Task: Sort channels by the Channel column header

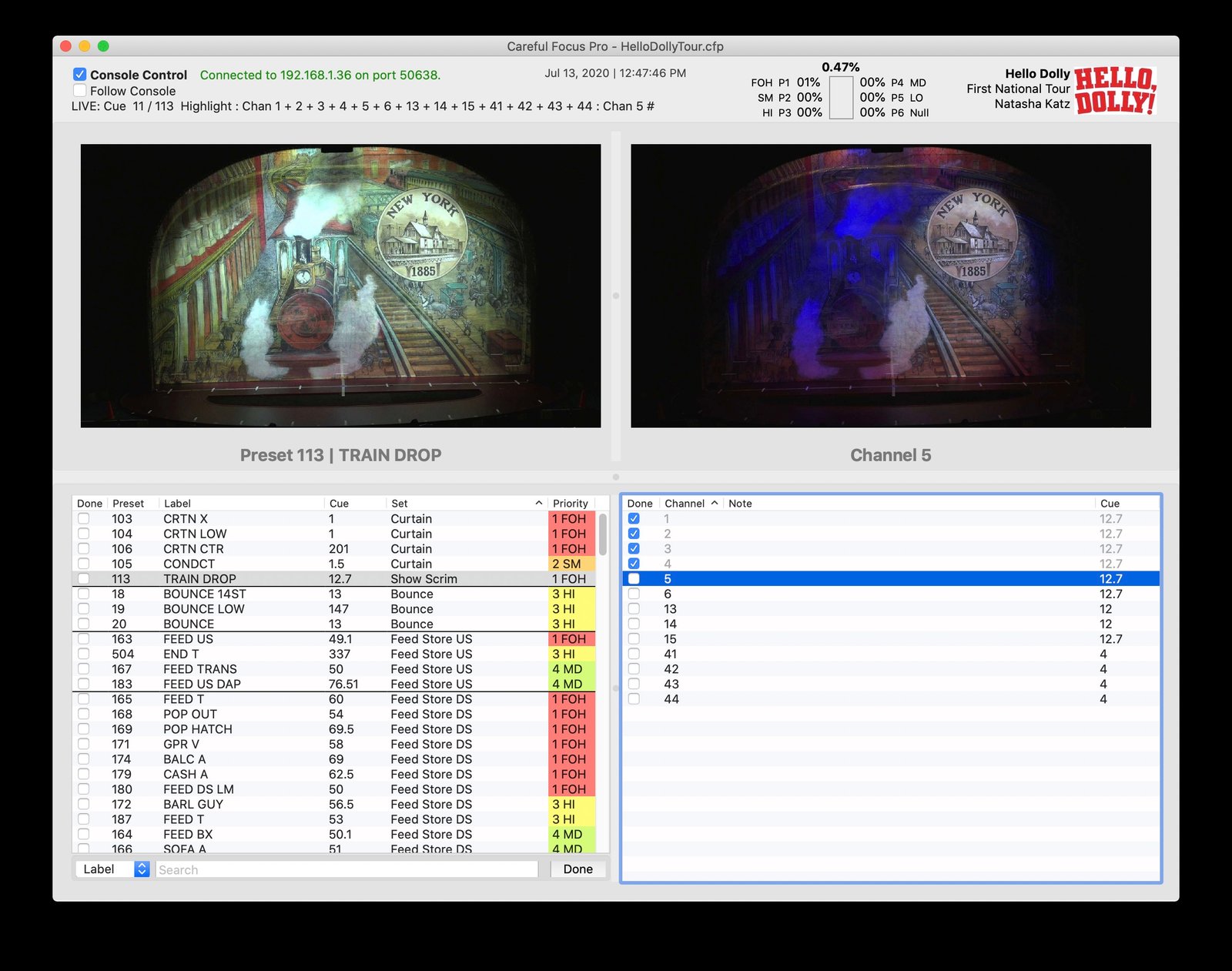Action: [x=691, y=503]
